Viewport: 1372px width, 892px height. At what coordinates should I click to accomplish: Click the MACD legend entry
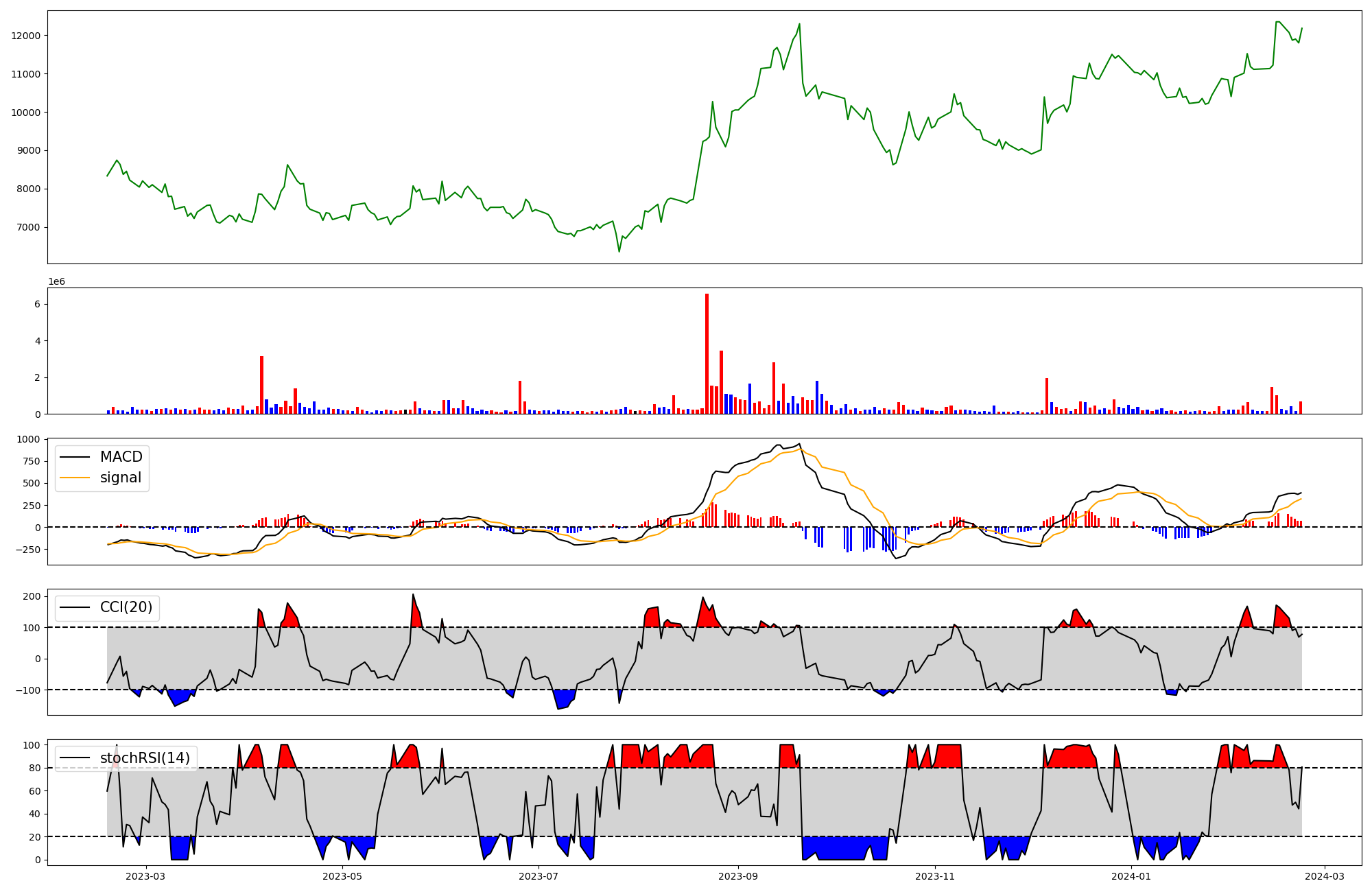point(121,457)
